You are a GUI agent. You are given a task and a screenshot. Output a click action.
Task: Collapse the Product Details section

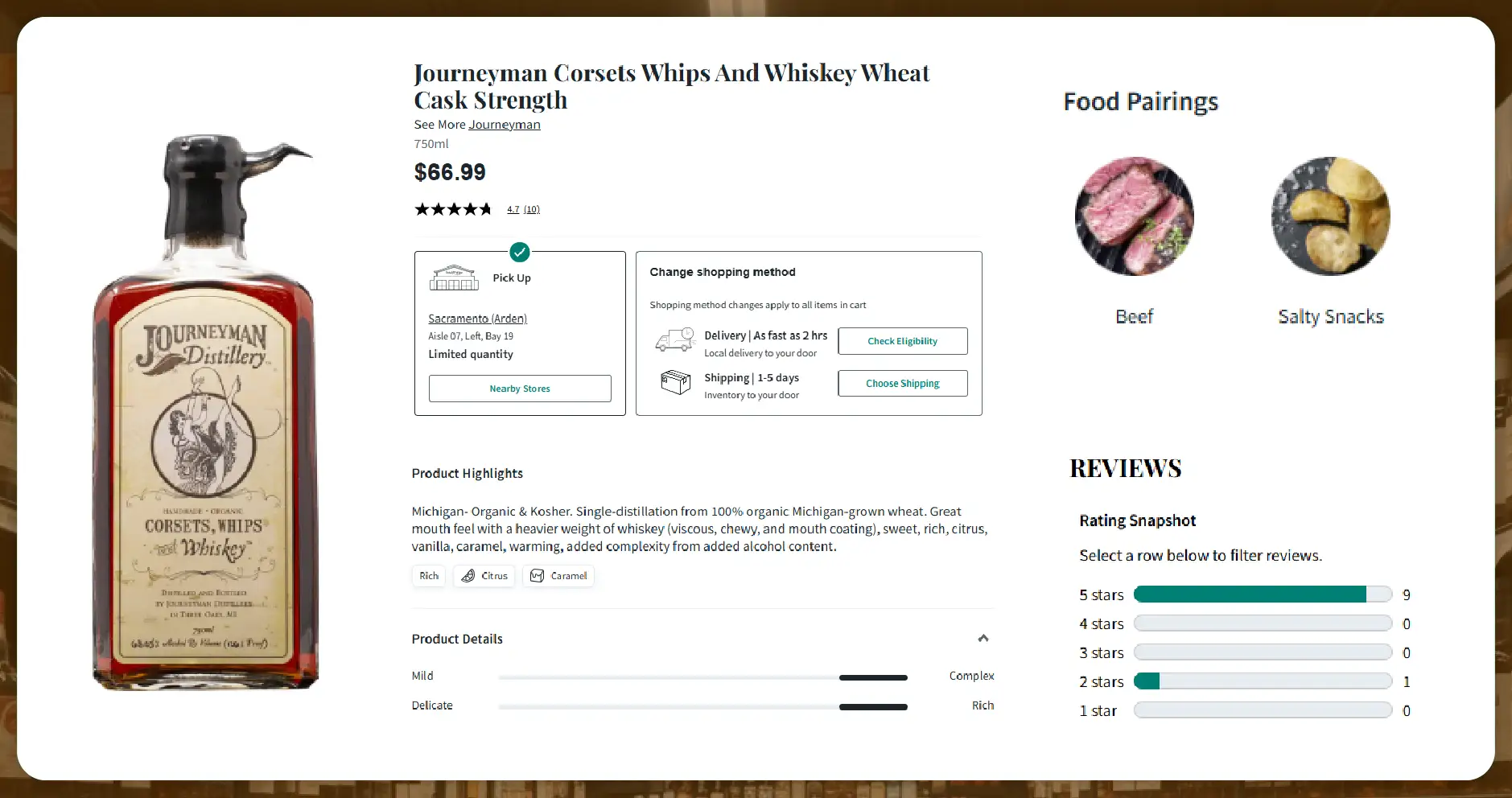[x=983, y=638]
